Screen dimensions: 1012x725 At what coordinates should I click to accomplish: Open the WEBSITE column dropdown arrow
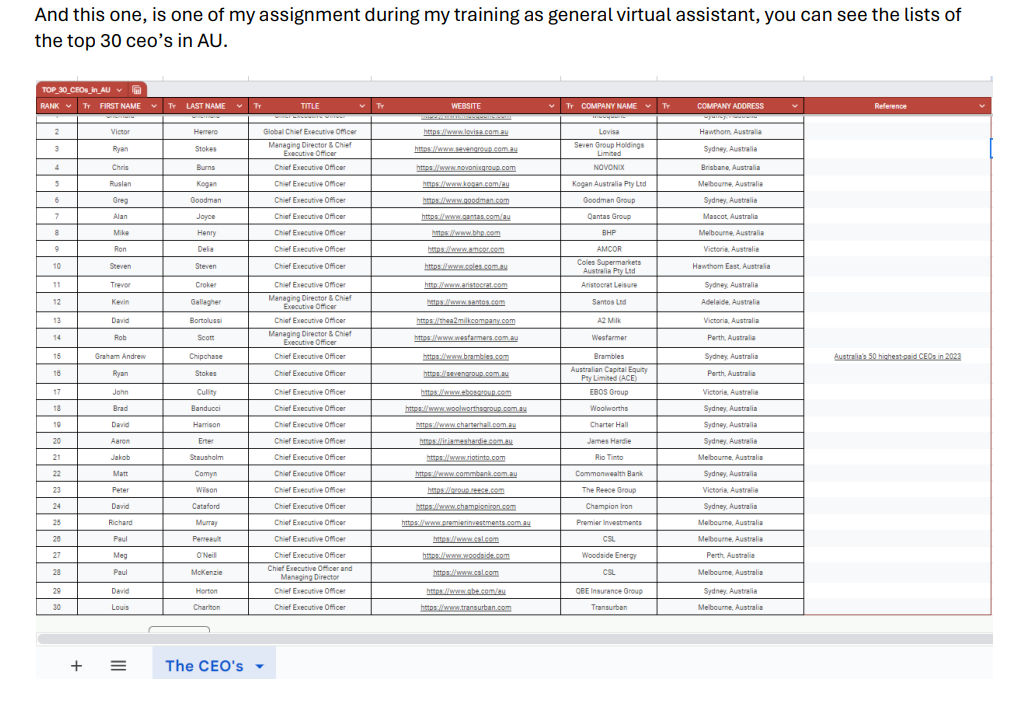[x=551, y=106]
